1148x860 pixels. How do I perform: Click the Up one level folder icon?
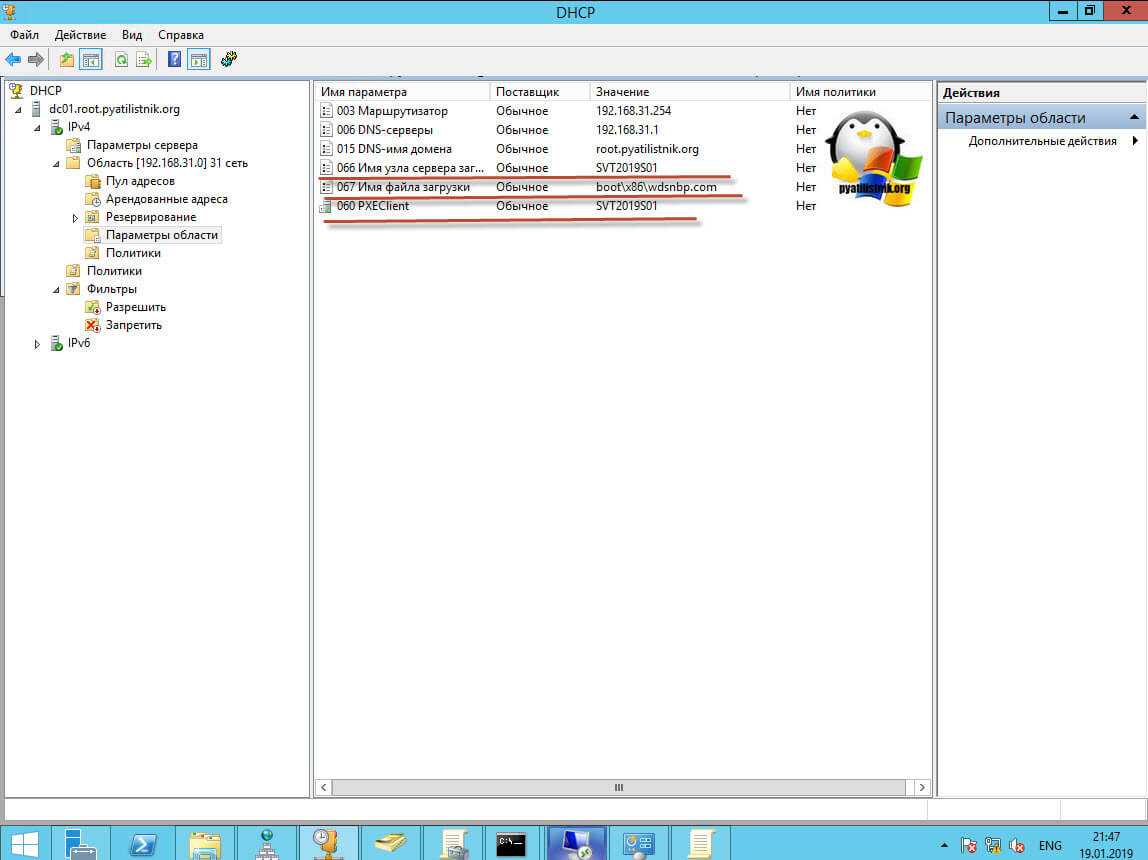point(67,60)
